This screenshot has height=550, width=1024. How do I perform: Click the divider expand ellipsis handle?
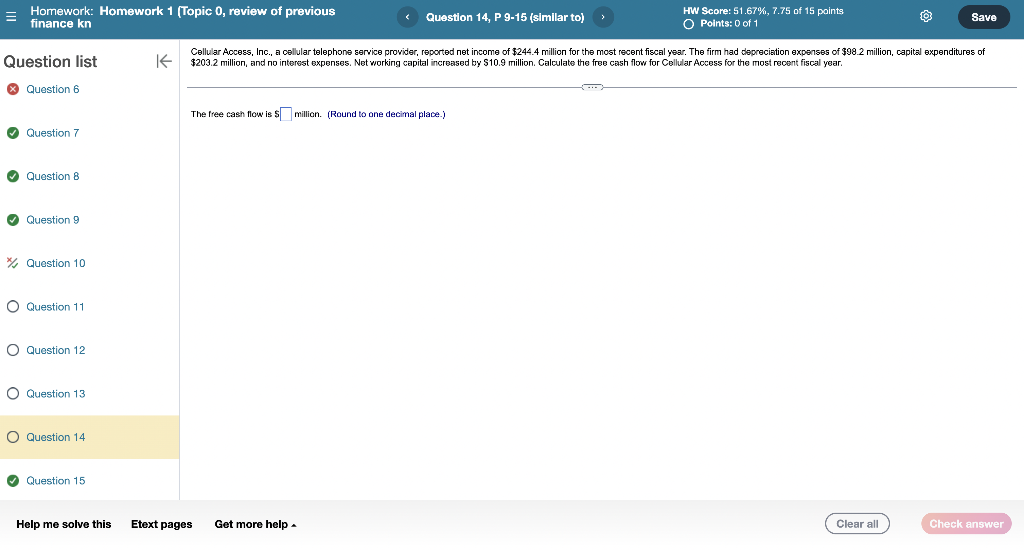[592, 87]
